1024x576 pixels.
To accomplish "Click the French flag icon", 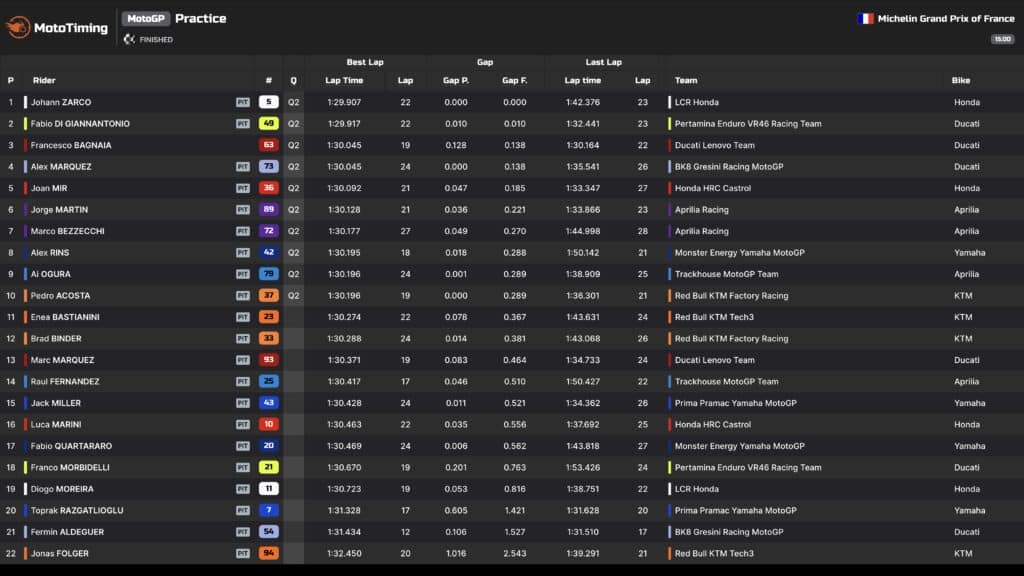I will (865, 19).
